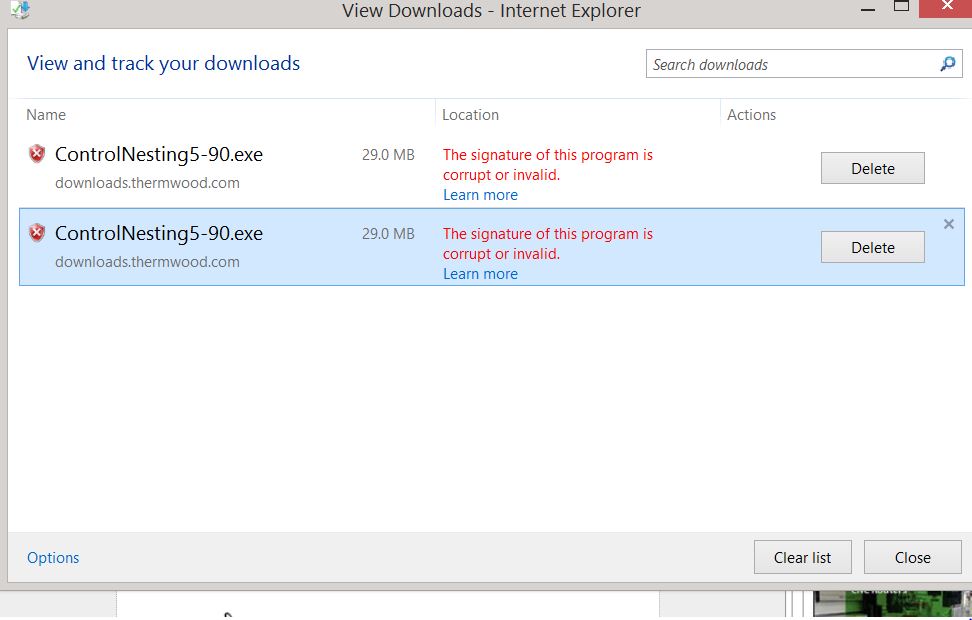Click the Name column header
This screenshot has height=620, width=972.
point(46,115)
